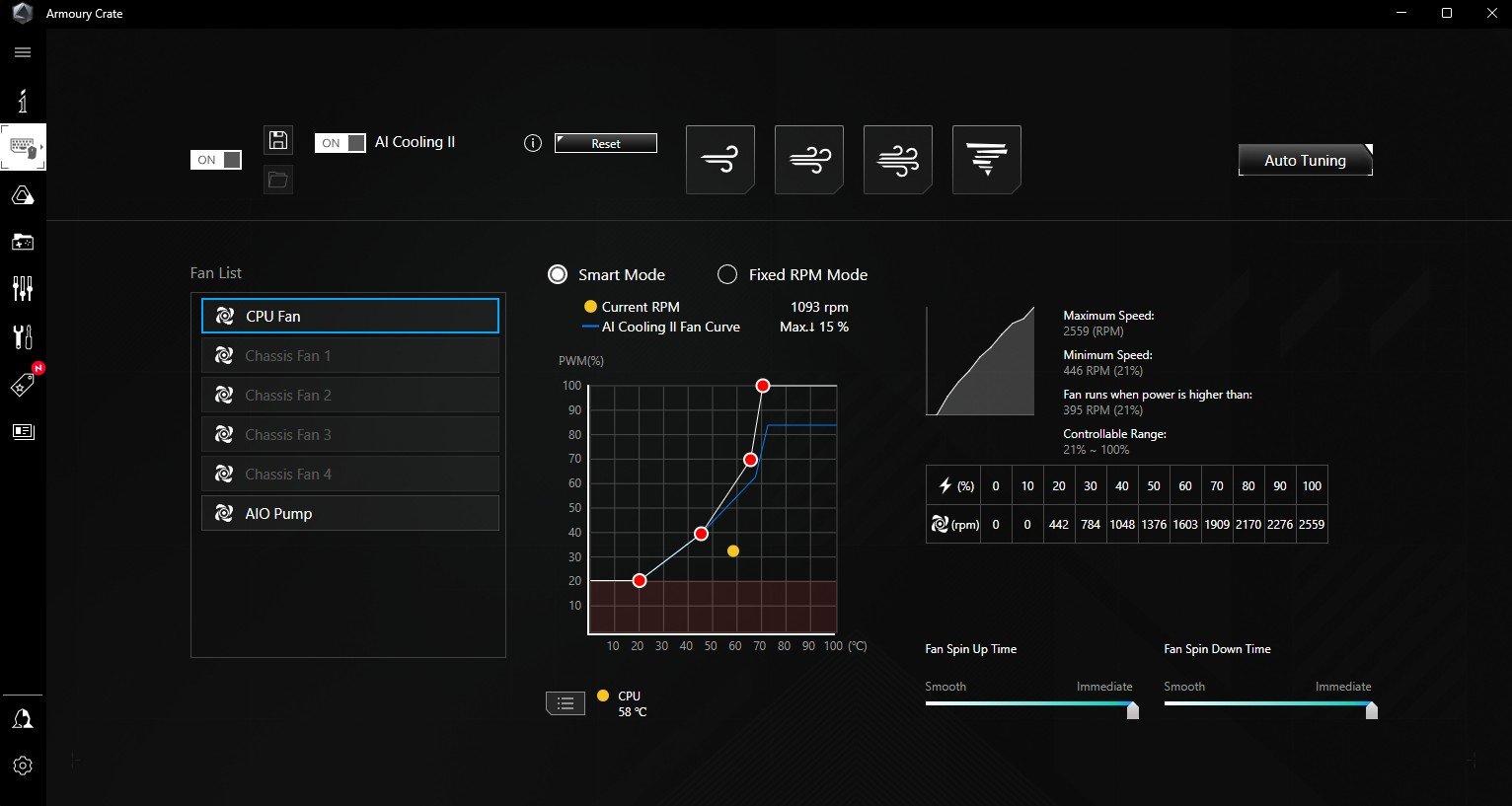Select the Full Speed fan preset icon

coord(986,160)
